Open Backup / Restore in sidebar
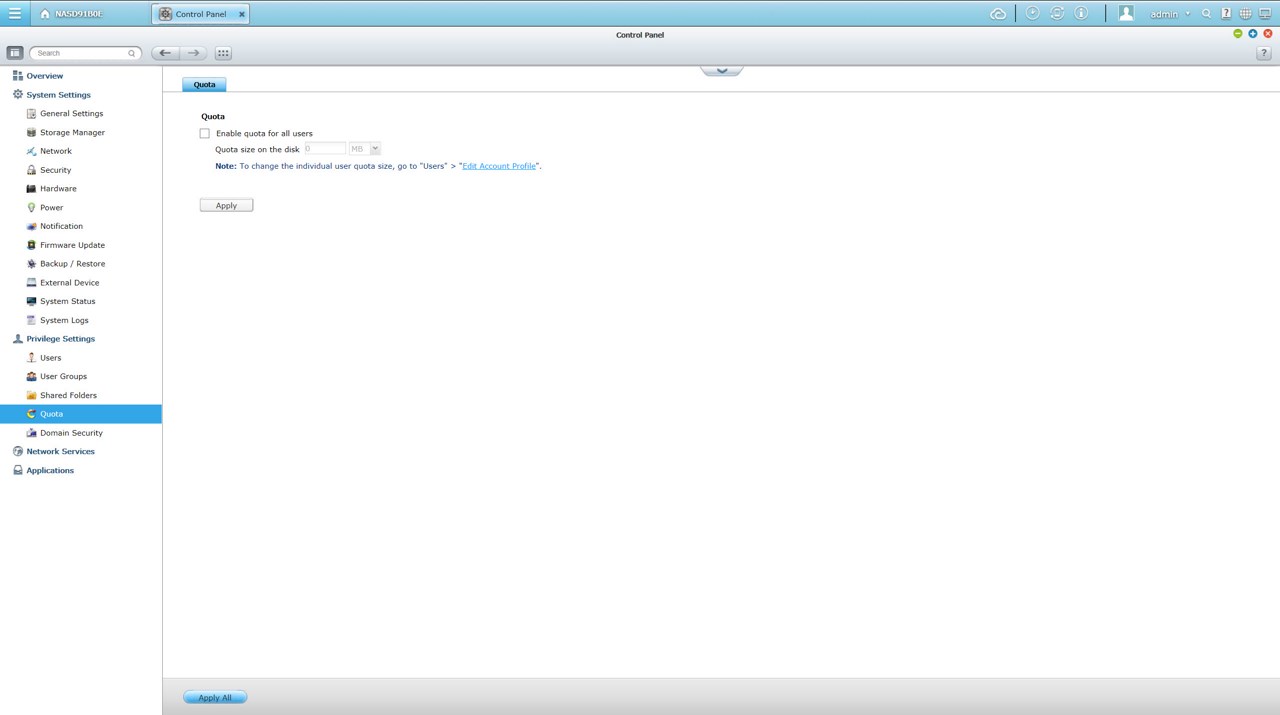This screenshot has width=1280, height=715. click(72, 263)
